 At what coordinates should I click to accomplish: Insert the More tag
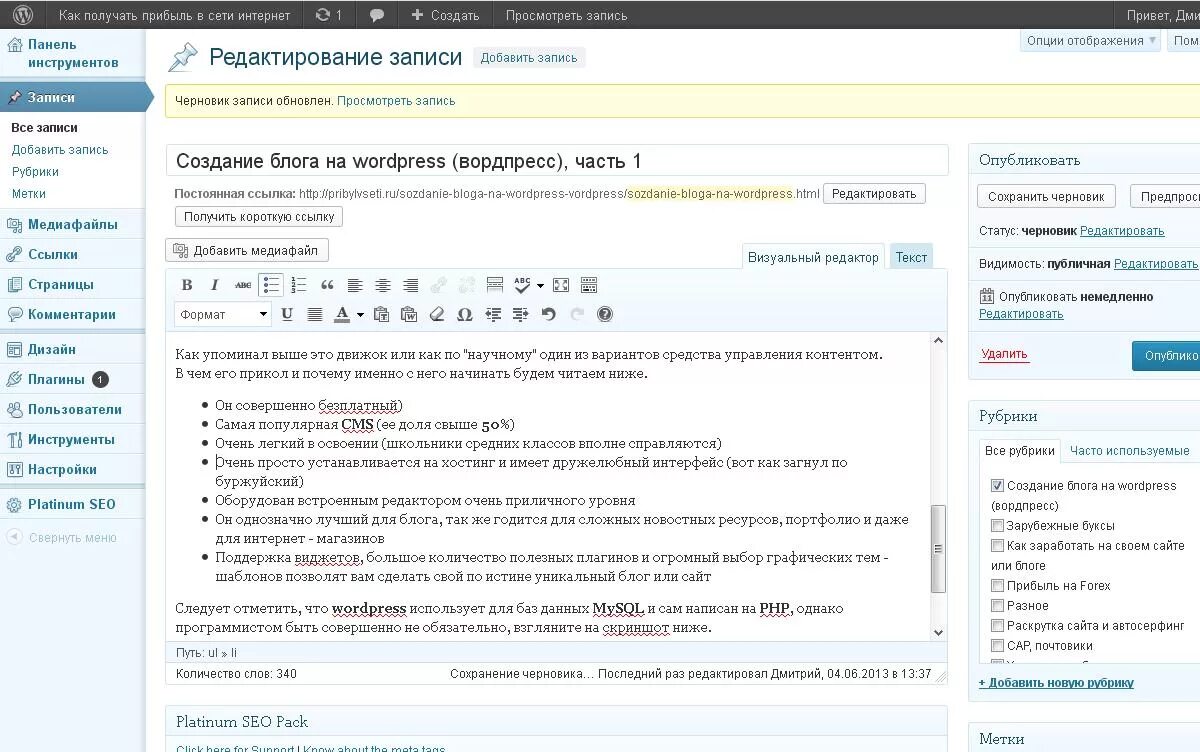(x=494, y=285)
